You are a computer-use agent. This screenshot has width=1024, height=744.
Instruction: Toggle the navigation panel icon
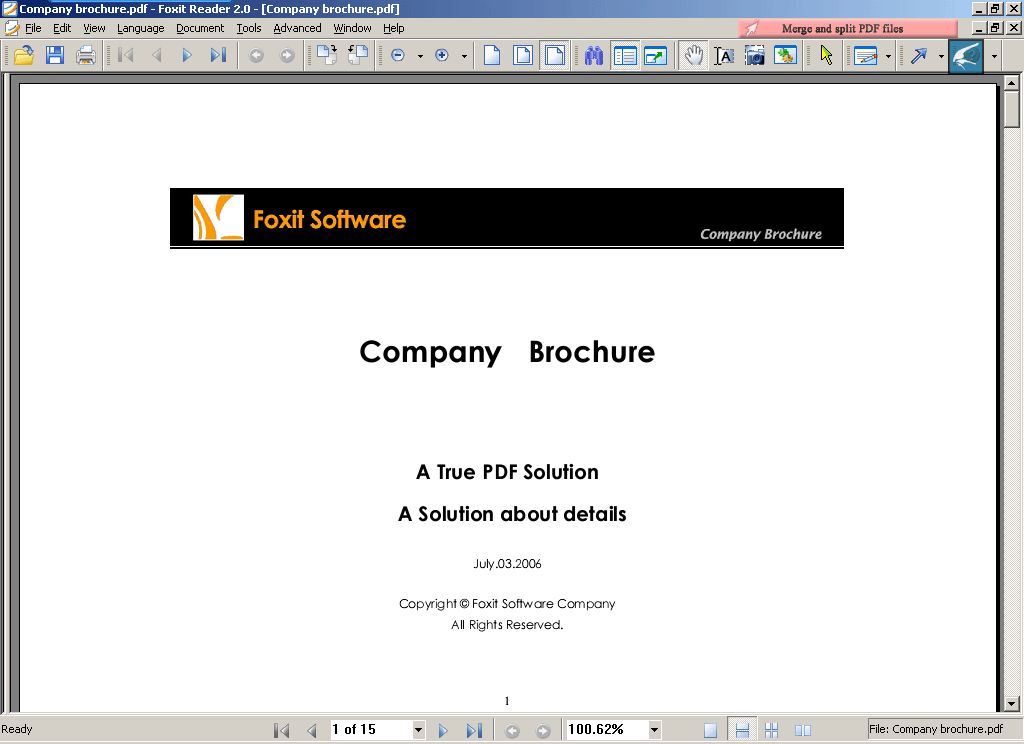tap(625, 56)
